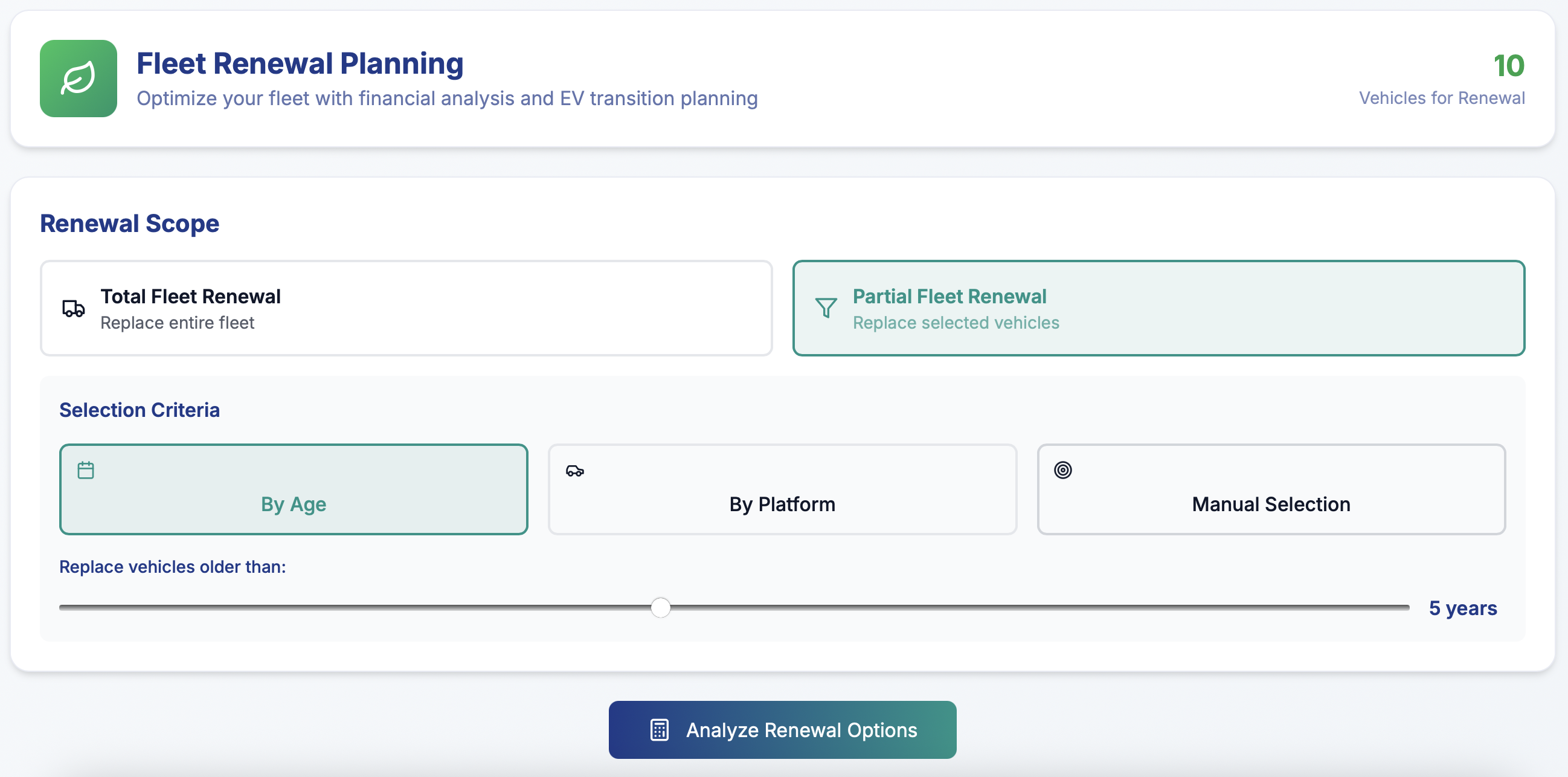The height and width of the screenshot is (777, 1568).
Task: Click the calendar icon in the By Age card
Action: pyautogui.click(x=85, y=469)
